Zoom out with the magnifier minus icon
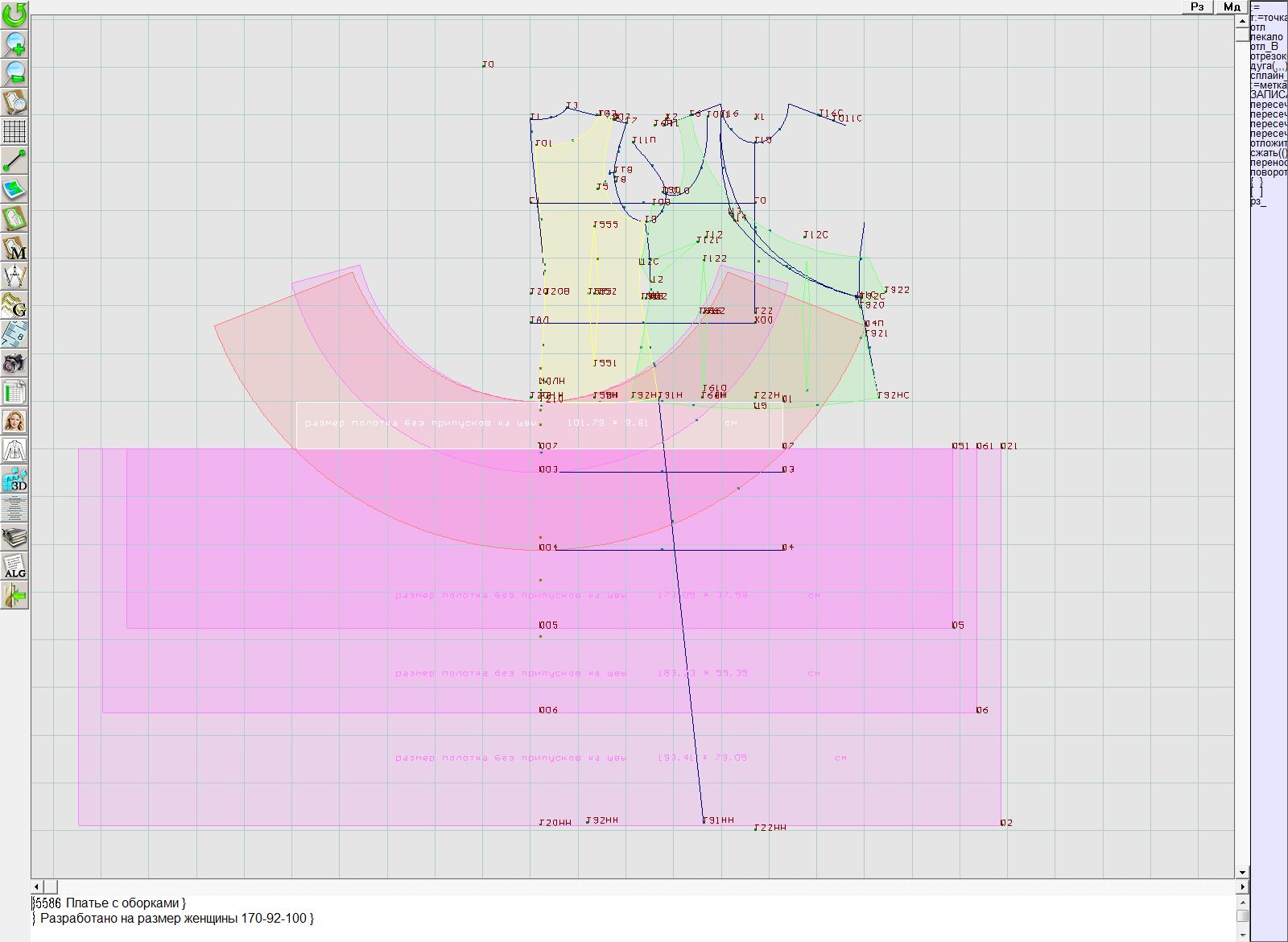Image resolution: width=1288 pixels, height=942 pixels. tap(14, 72)
